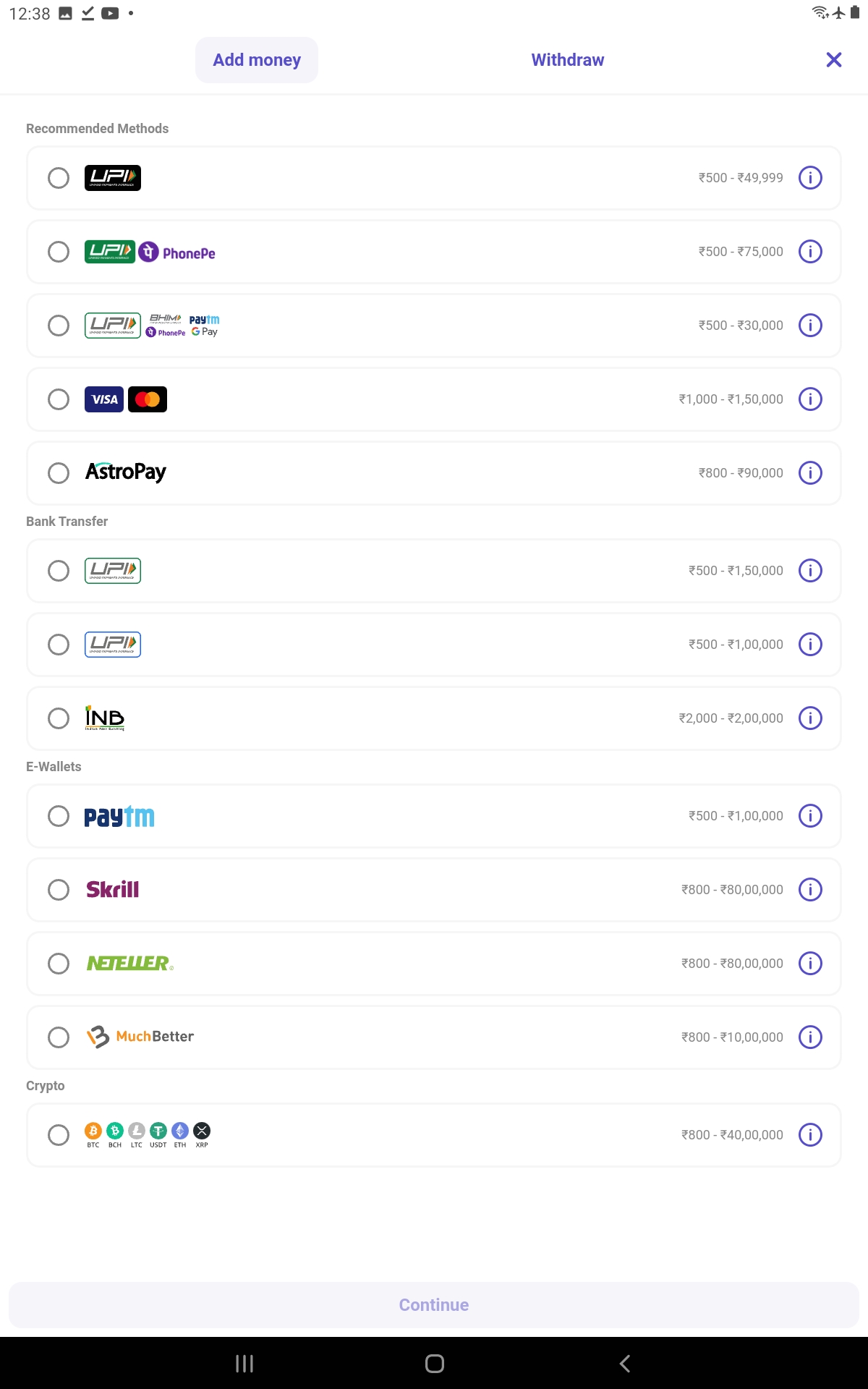This screenshot has width=868, height=1389.
Task: Switch to the Withdraw tab
Action: [568, 60]
